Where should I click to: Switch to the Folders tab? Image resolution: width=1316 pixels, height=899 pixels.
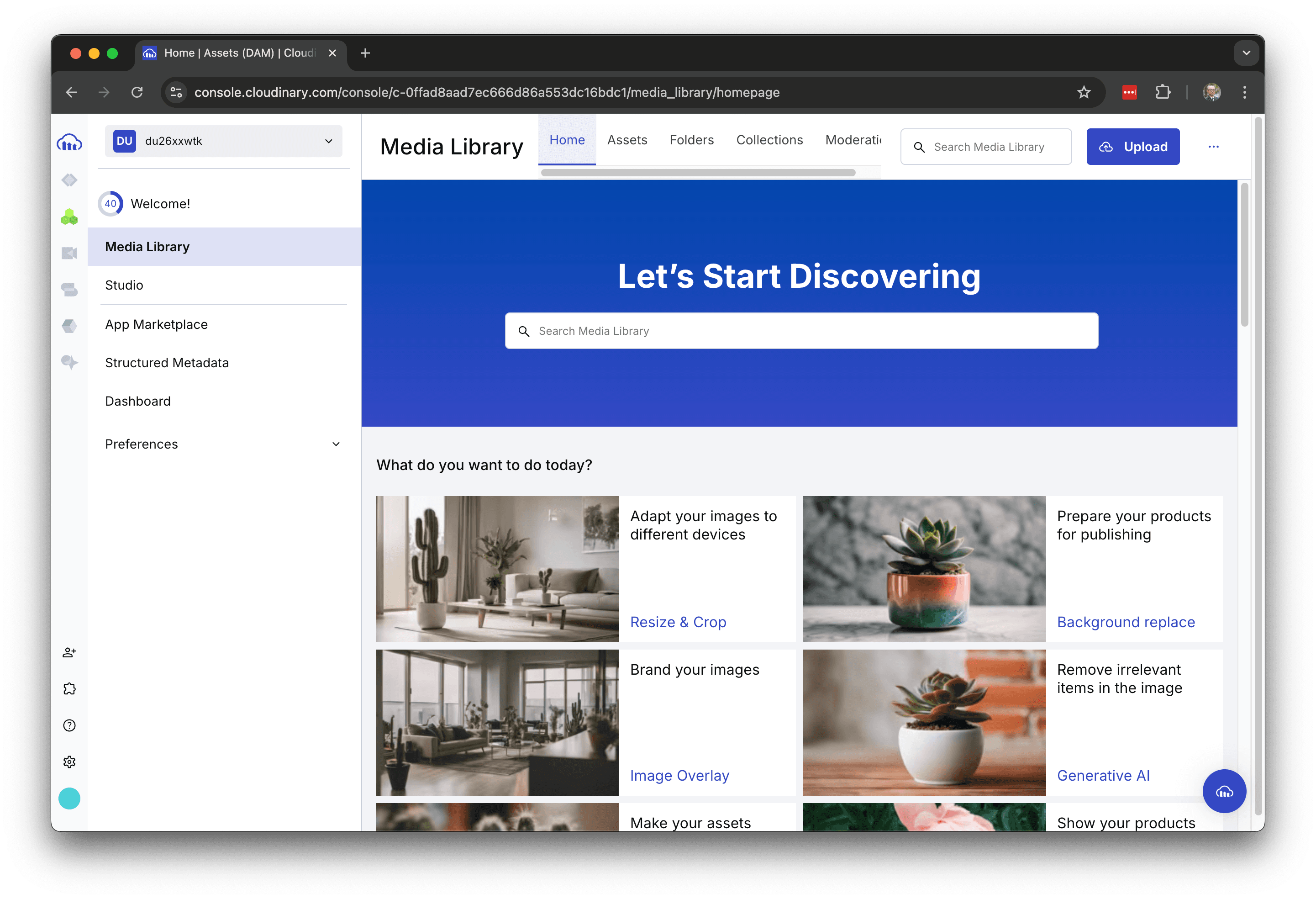click(691, 140)
